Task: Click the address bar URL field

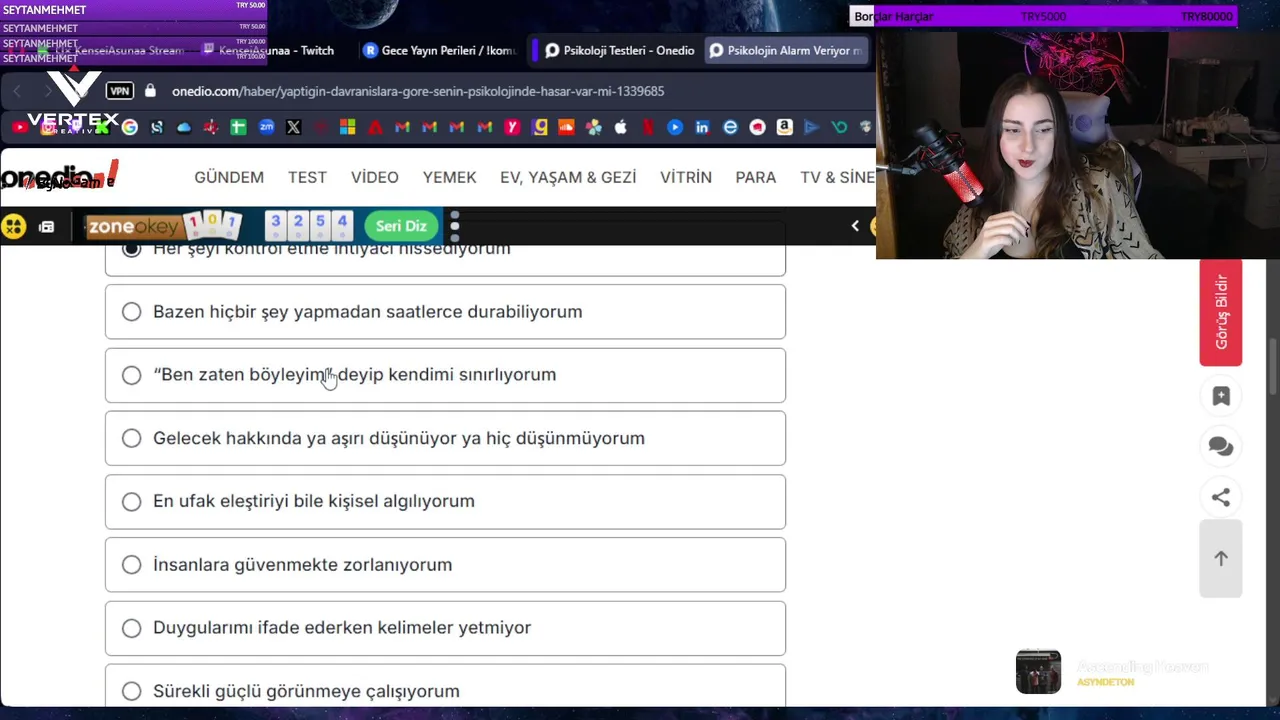Action: pyautogui.click(x=418, y=91)
